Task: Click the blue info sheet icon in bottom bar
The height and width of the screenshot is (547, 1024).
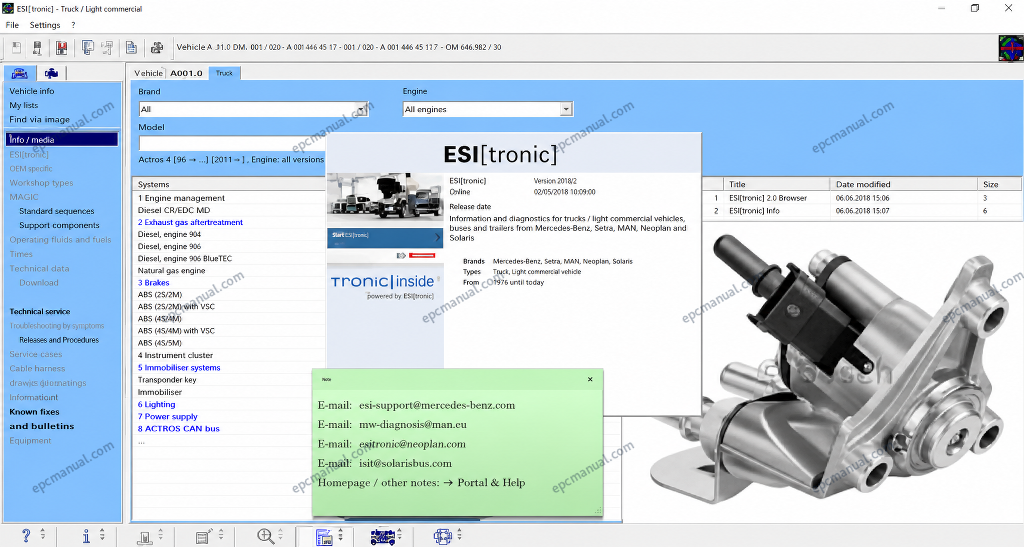Action: 324,537
